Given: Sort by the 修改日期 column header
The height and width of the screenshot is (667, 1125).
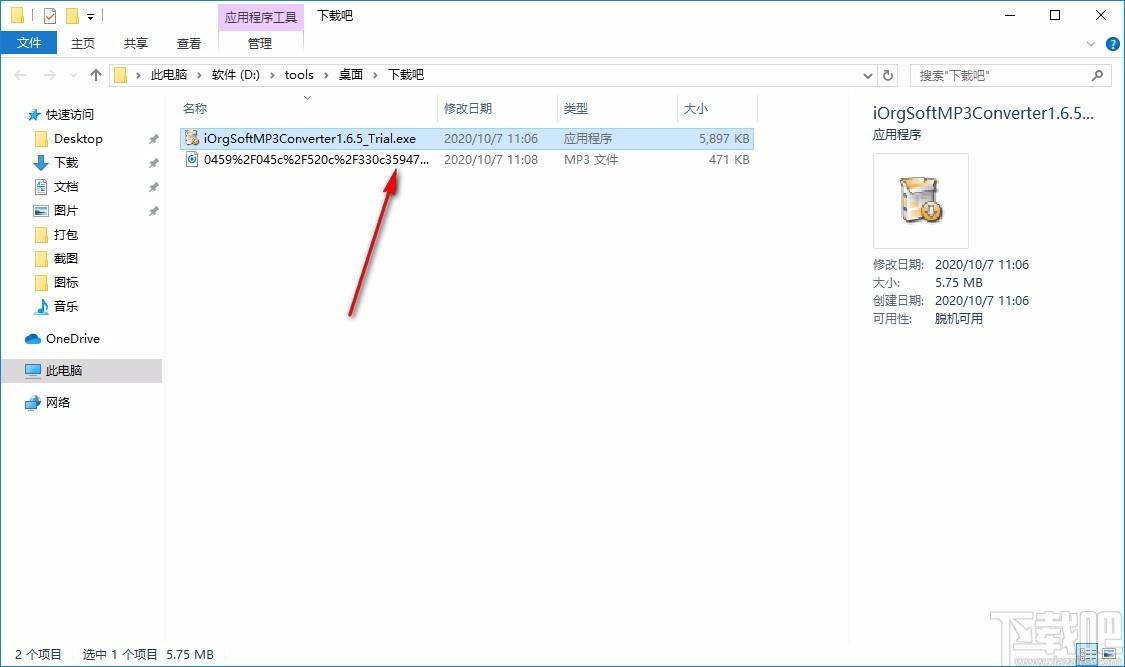Looking at the screenshot, I should (x=468, y=108).
